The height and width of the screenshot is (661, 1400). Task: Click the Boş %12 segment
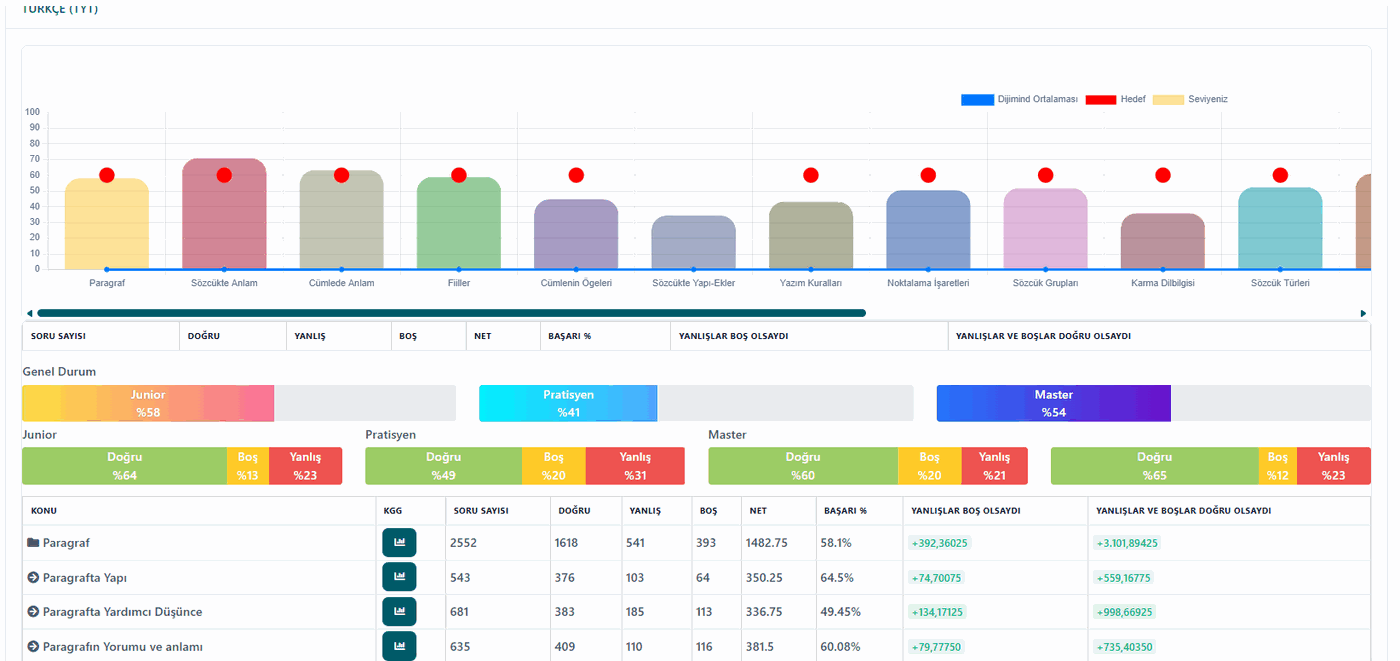pos(1277,466)
